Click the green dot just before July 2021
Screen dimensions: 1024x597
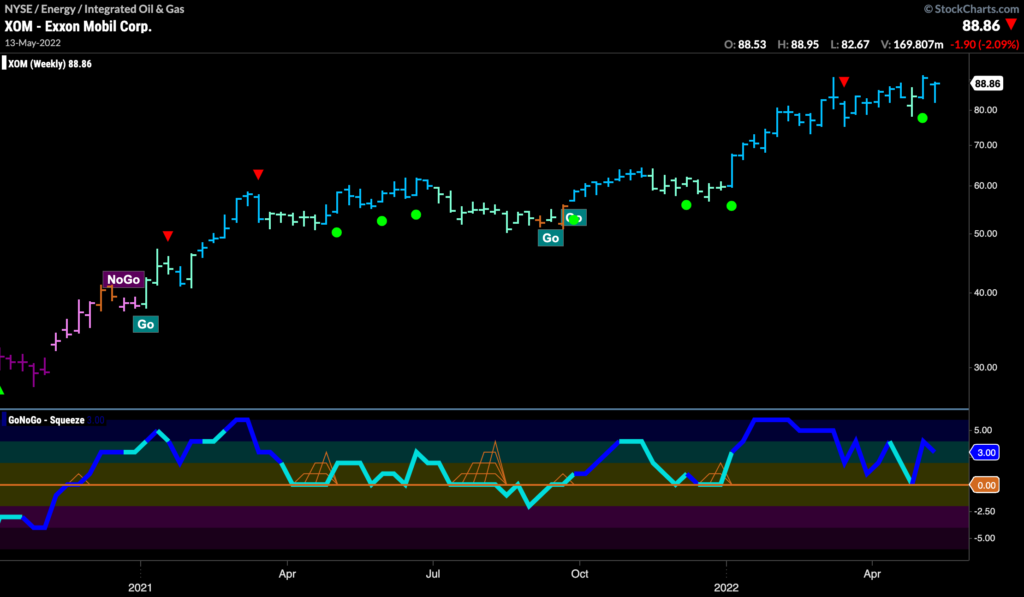[x=416, y=215]
